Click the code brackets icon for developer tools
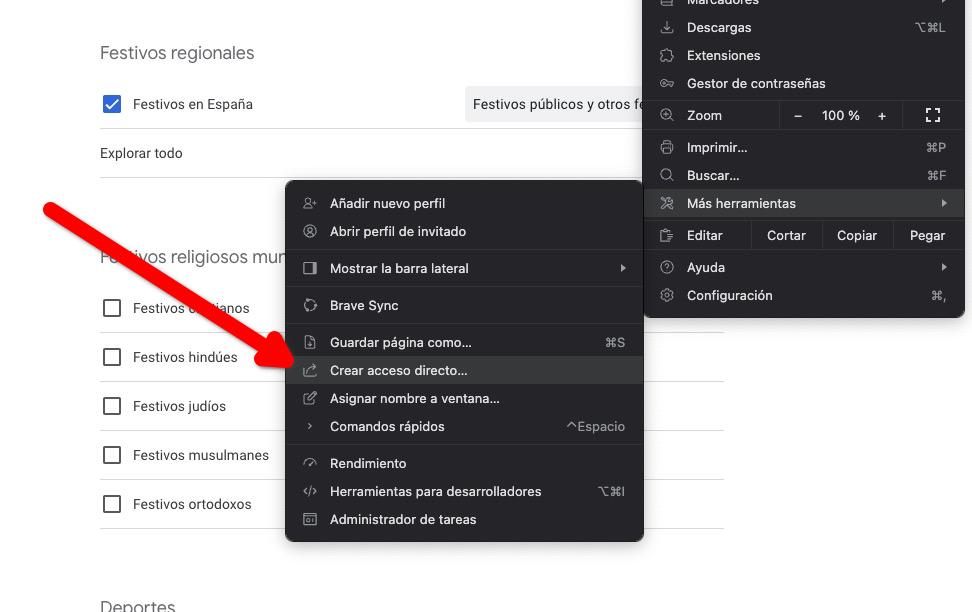This screenshot has height=612, width=972. [310, 491]
